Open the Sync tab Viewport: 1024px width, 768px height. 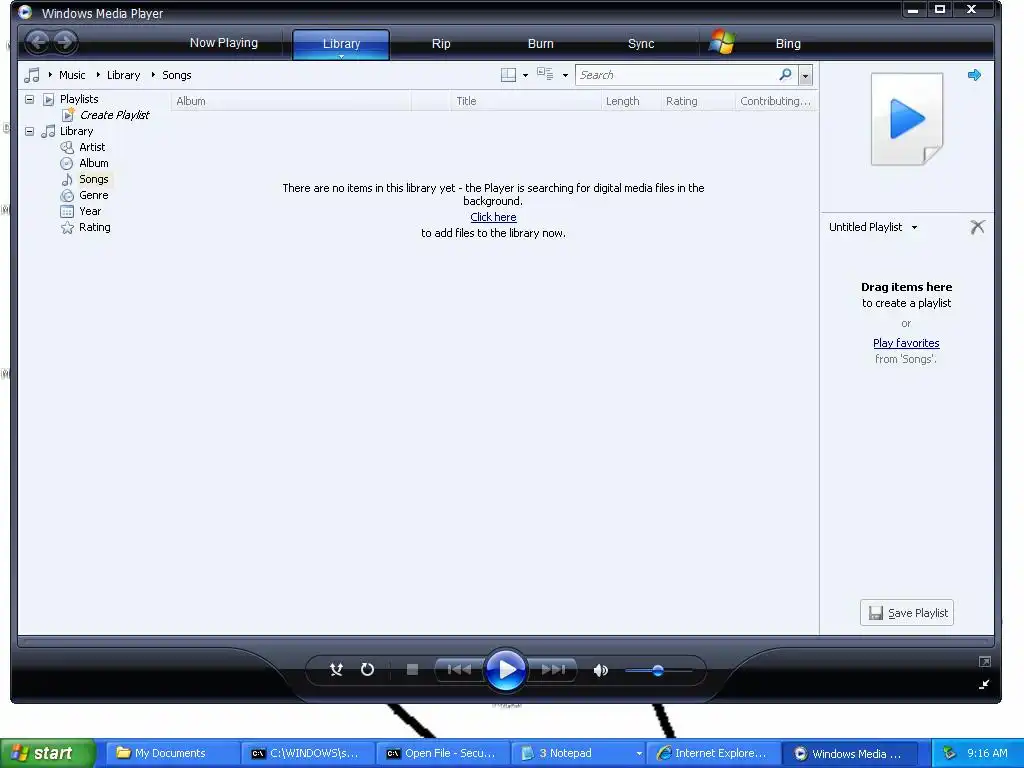(641, 44)
